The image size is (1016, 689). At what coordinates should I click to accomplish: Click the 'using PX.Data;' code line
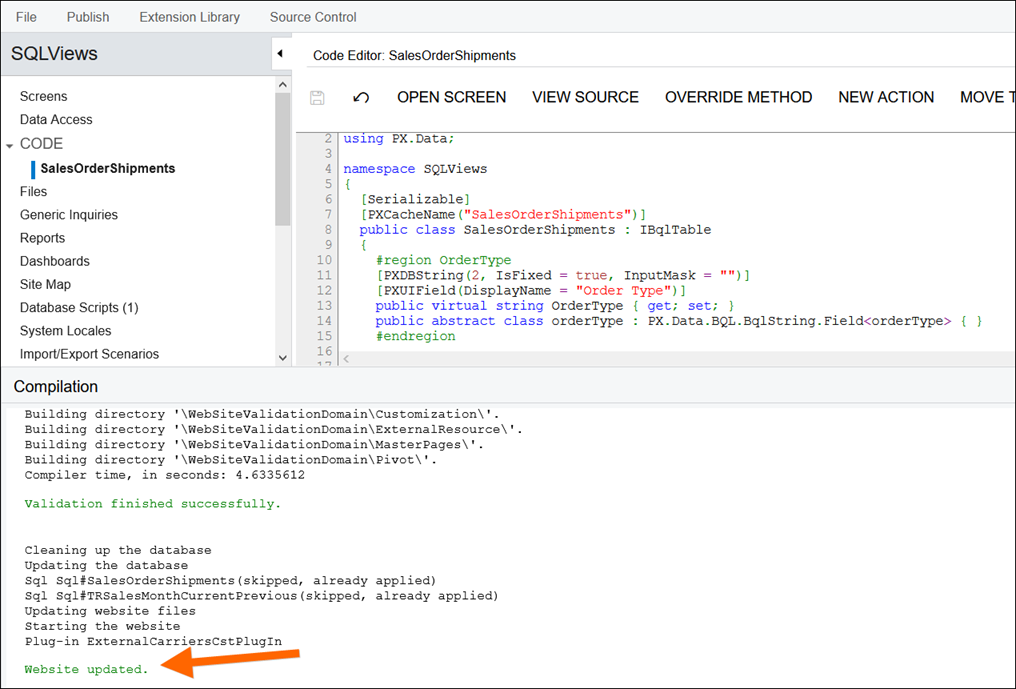point(398,139)
